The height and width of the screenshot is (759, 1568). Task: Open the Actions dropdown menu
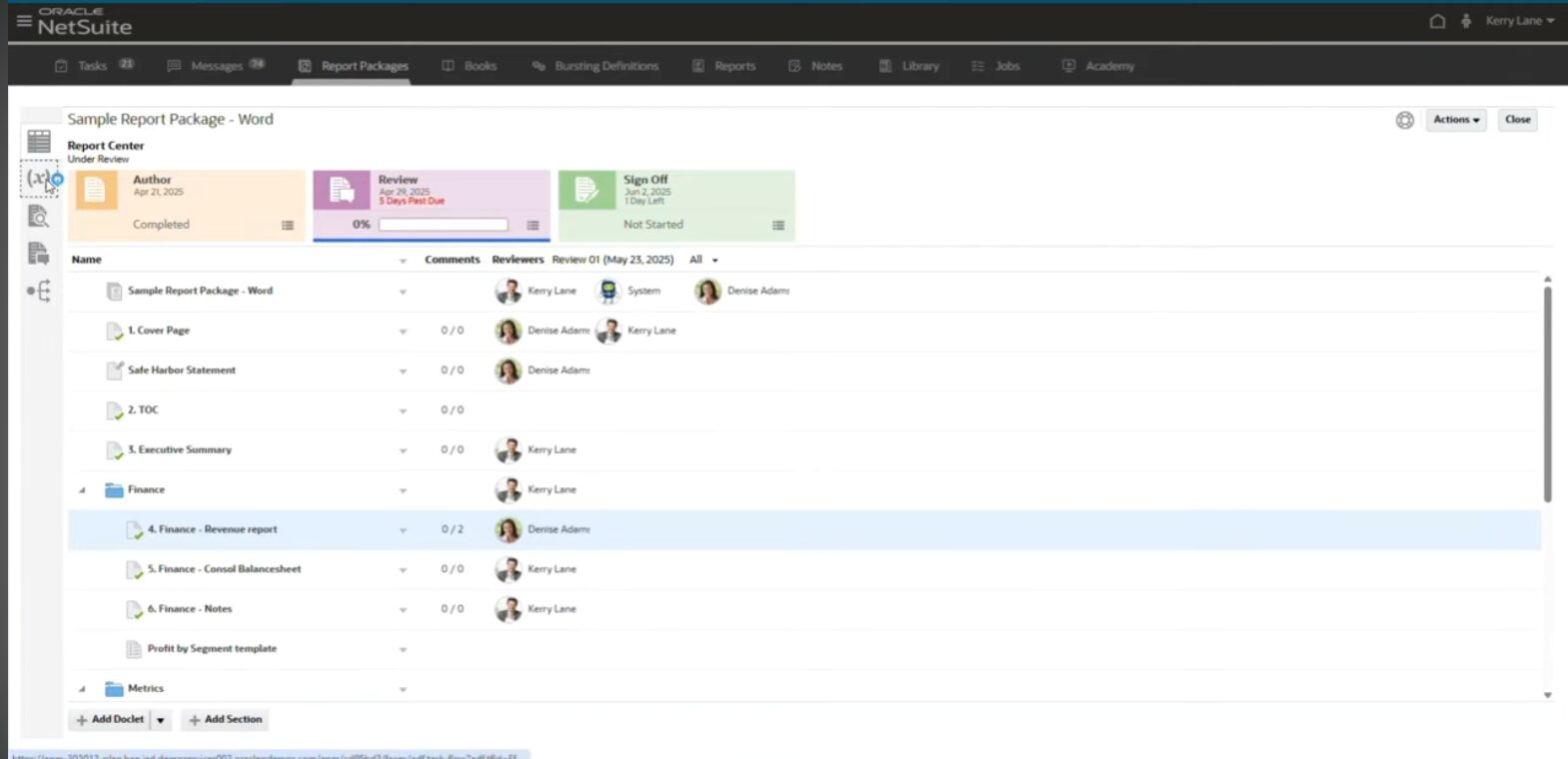point(1456,120)
